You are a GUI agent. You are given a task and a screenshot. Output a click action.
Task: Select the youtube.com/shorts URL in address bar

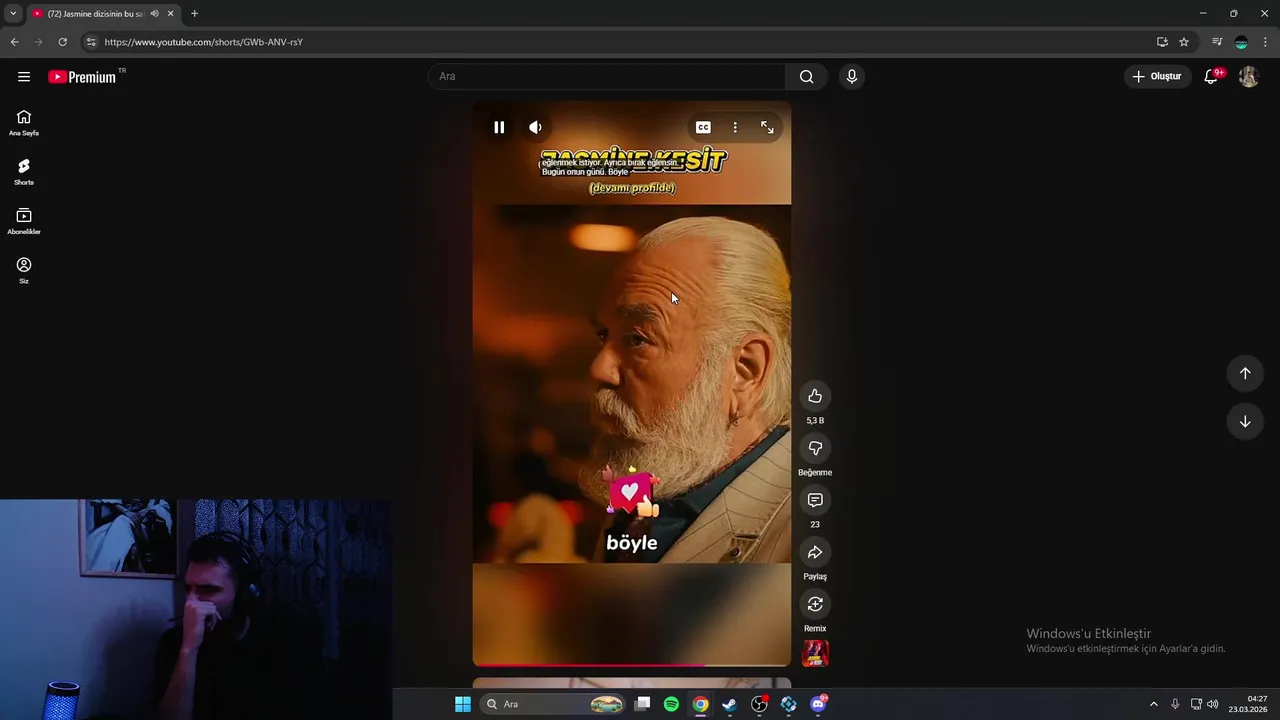pyautogui.click(x=203, y=42)
